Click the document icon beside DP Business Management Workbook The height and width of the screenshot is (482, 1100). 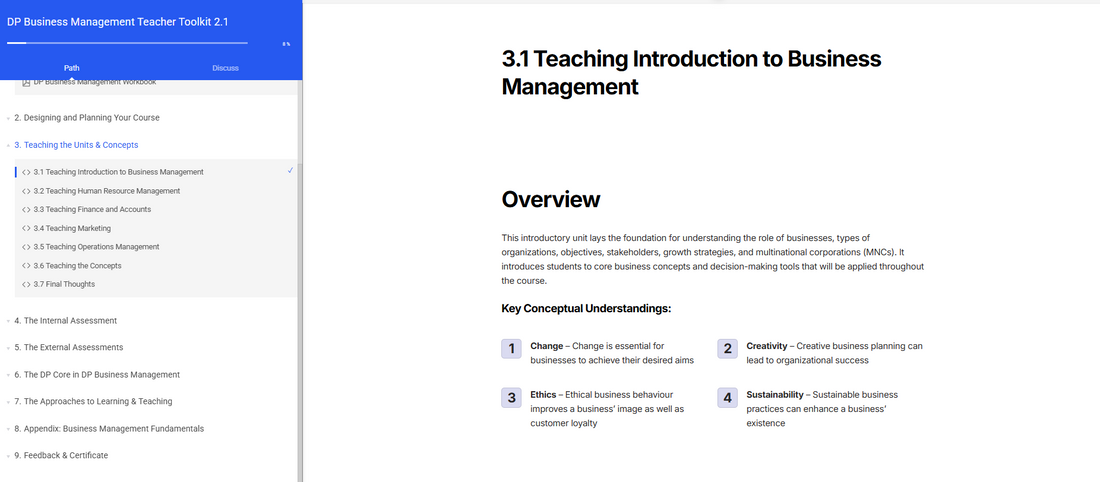26,83
